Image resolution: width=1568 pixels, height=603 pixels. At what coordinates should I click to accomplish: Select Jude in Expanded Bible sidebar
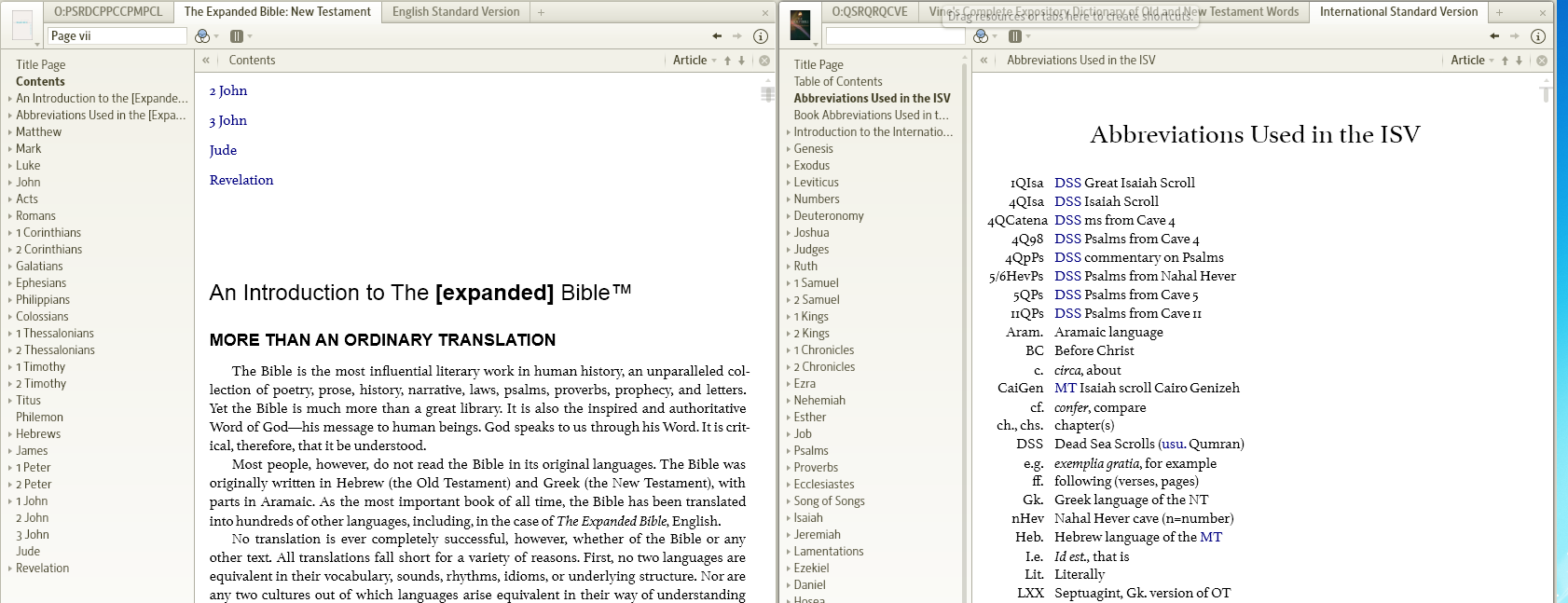(28, 552)
